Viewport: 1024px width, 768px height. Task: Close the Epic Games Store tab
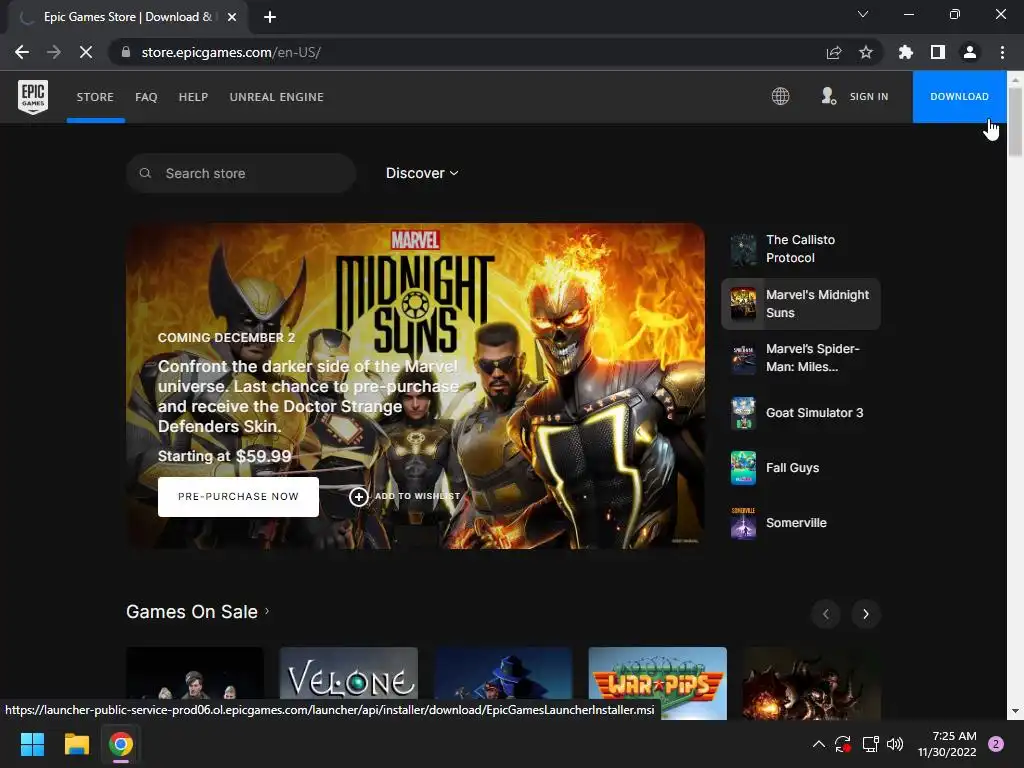pos(232,17)
